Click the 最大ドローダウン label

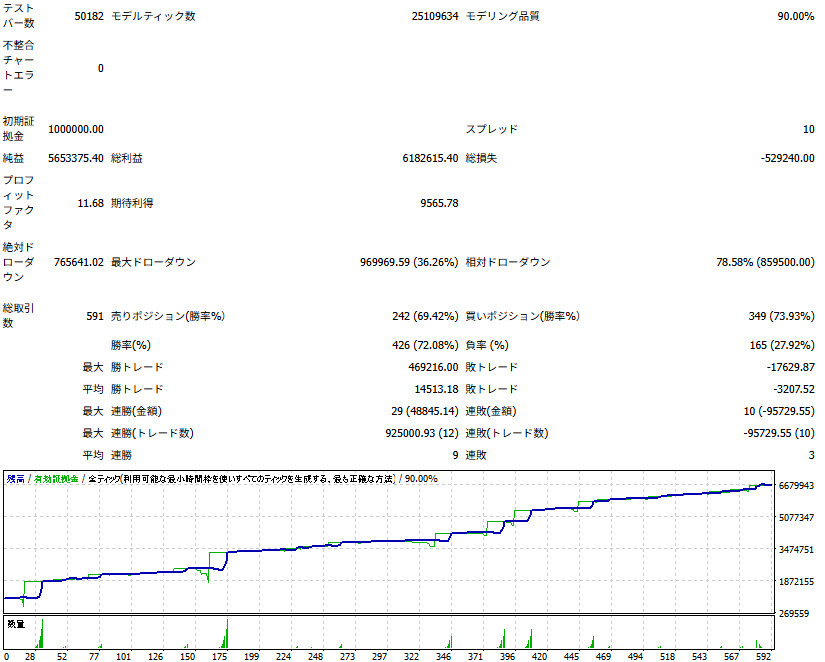(153, 262)
